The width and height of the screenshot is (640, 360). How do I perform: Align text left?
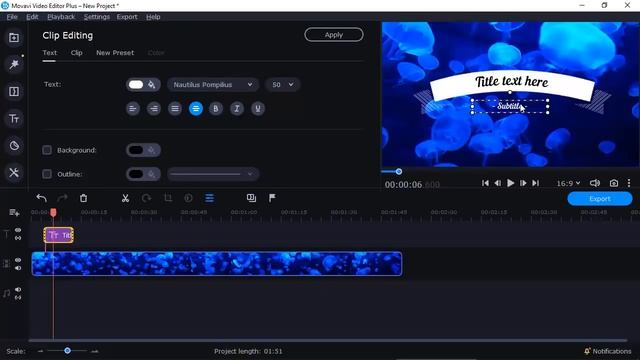click(133, 109)
